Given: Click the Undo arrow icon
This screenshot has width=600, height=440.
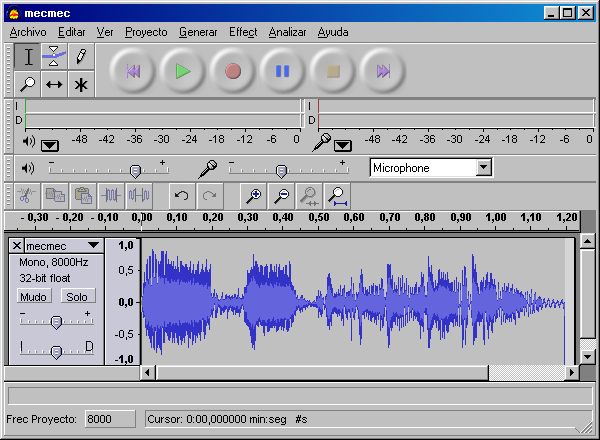Looking at the screenshot, I should tap(181, 195).
